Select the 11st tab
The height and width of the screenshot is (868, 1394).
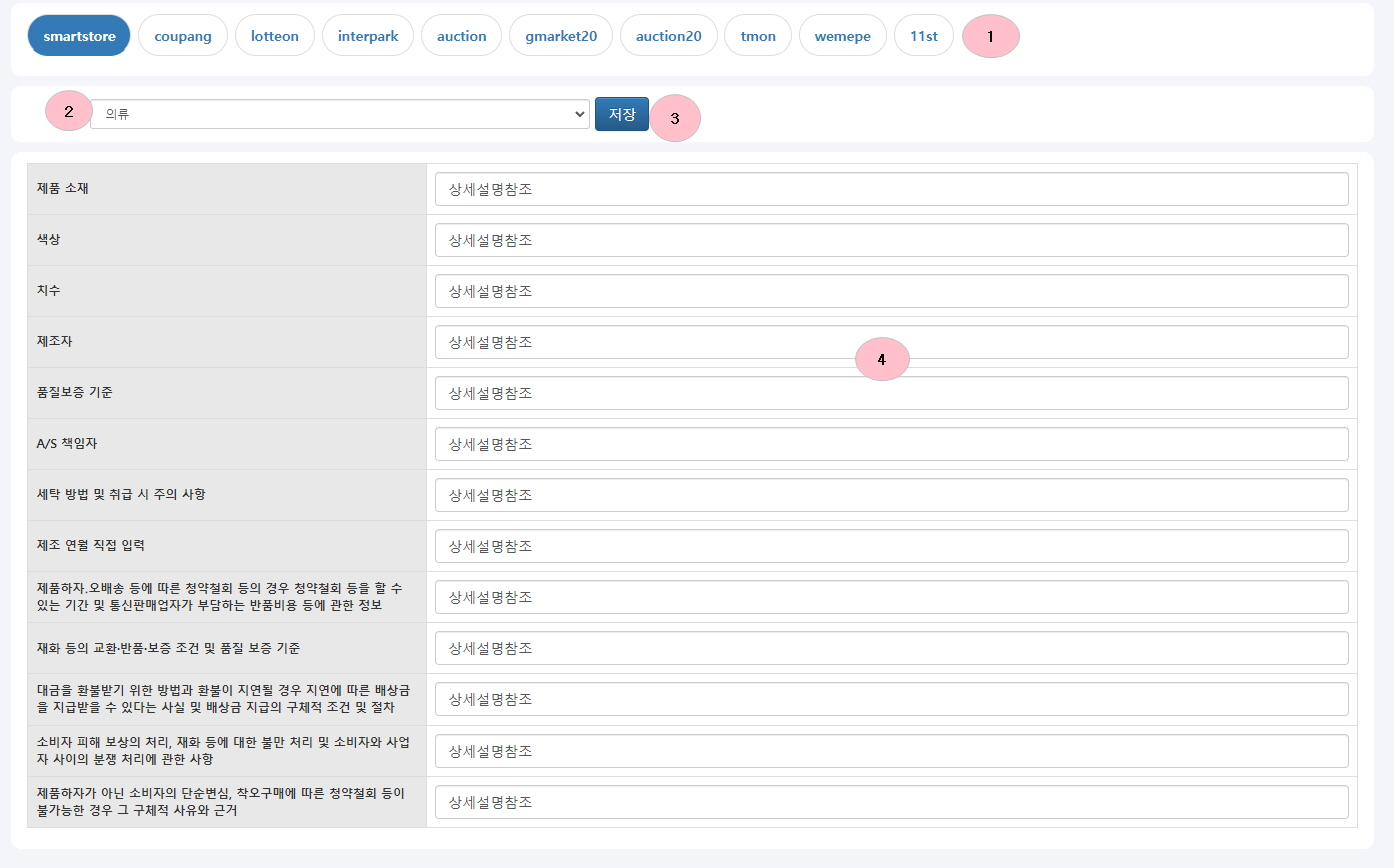point(924,36)
